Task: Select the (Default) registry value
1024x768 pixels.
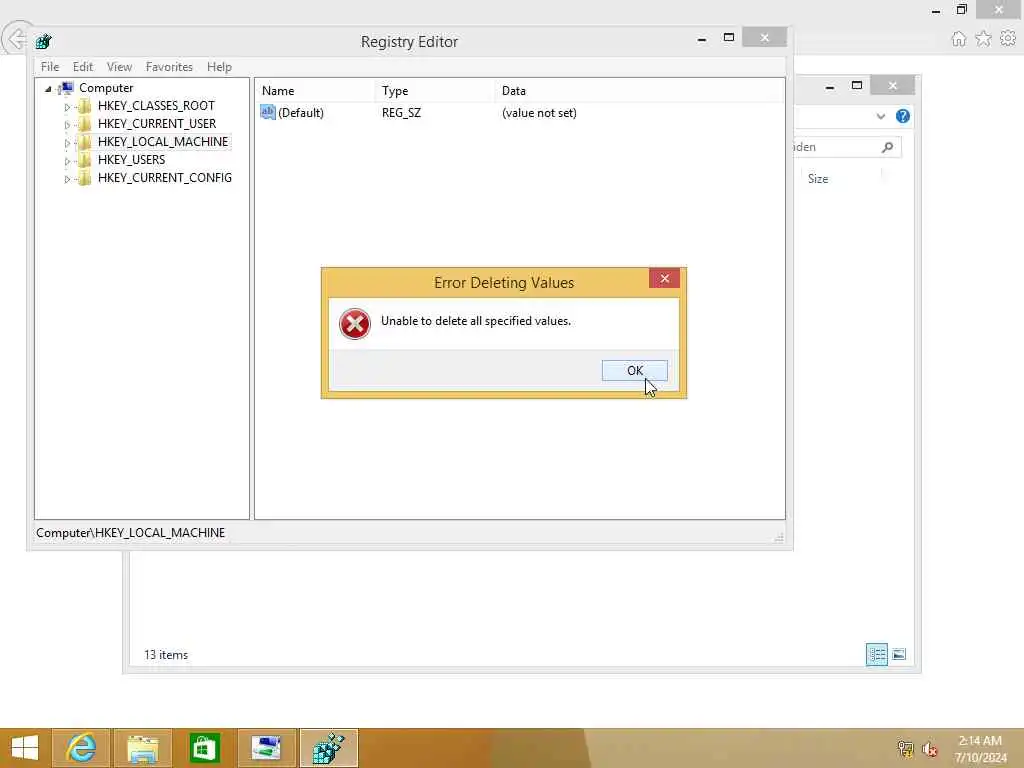Action: coord(300,113)
